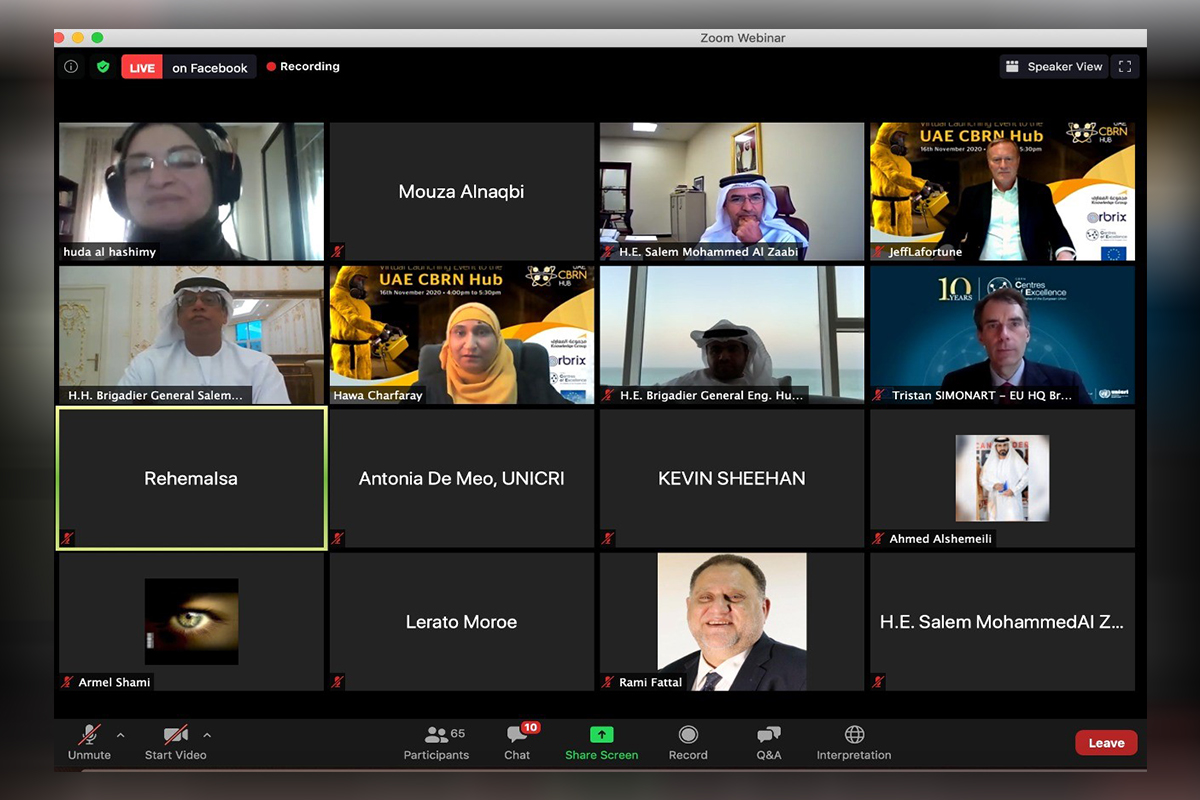This screenshot has height=800, width=1200.
Task: Click the muted mic icon beside Ahmed Alshemeili
Action: [878, 538]
